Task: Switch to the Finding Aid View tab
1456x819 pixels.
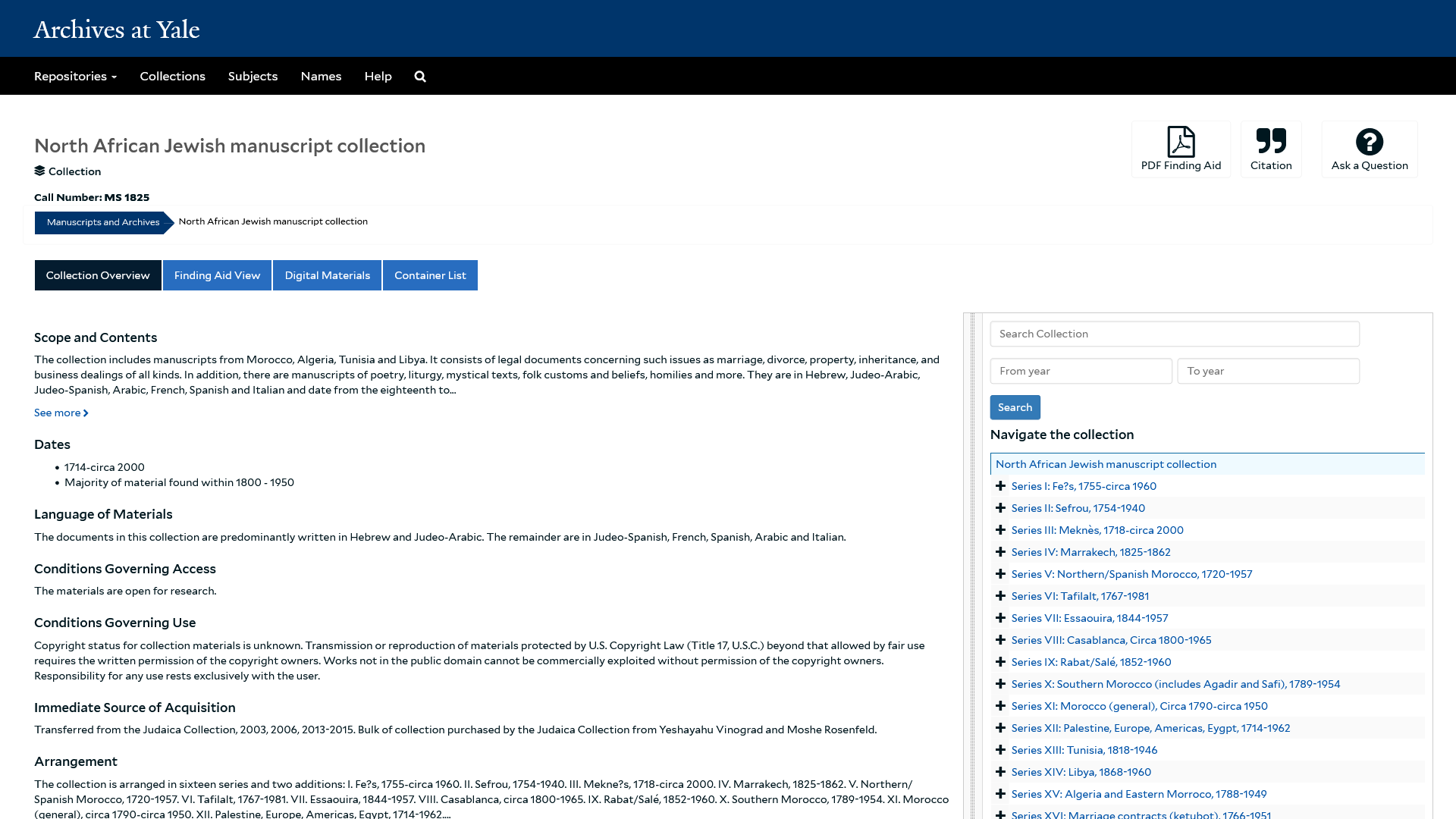Action: [217, 275]
